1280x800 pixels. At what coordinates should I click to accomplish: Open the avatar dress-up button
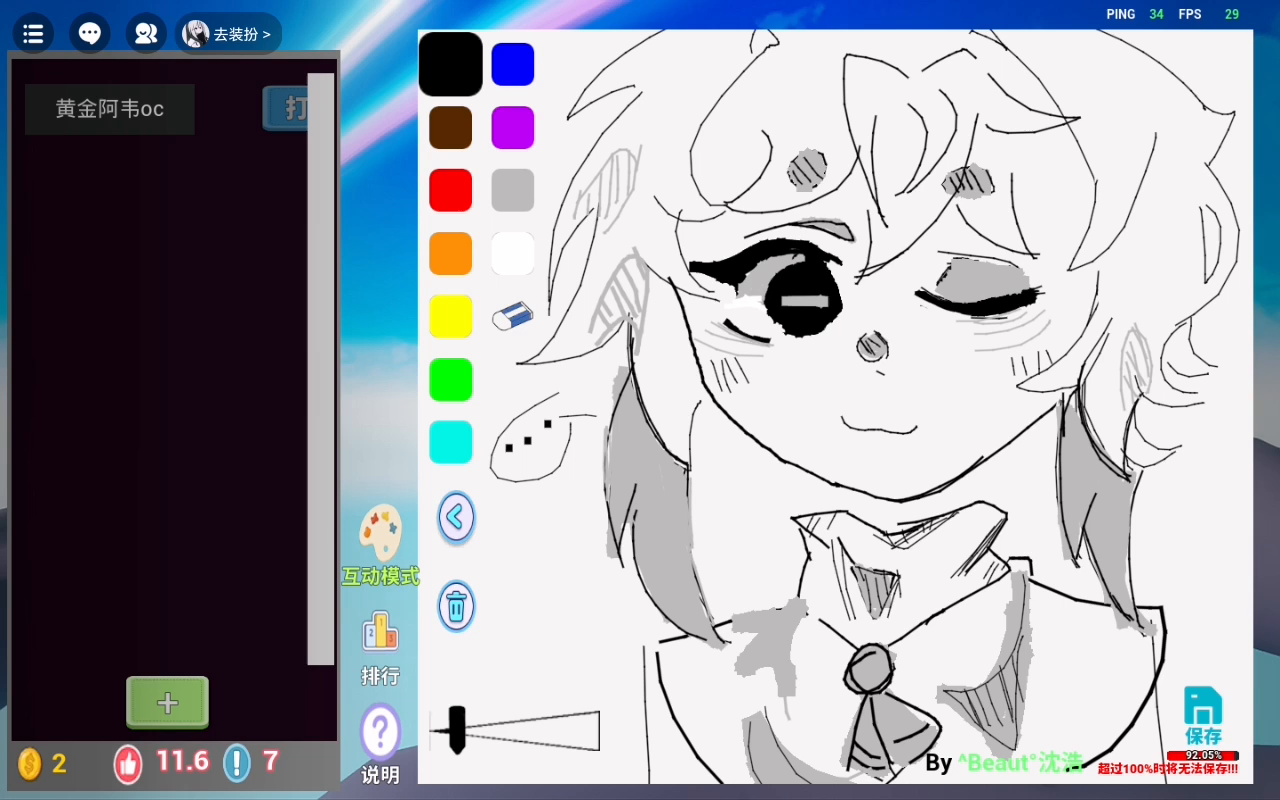coord(229,33)
